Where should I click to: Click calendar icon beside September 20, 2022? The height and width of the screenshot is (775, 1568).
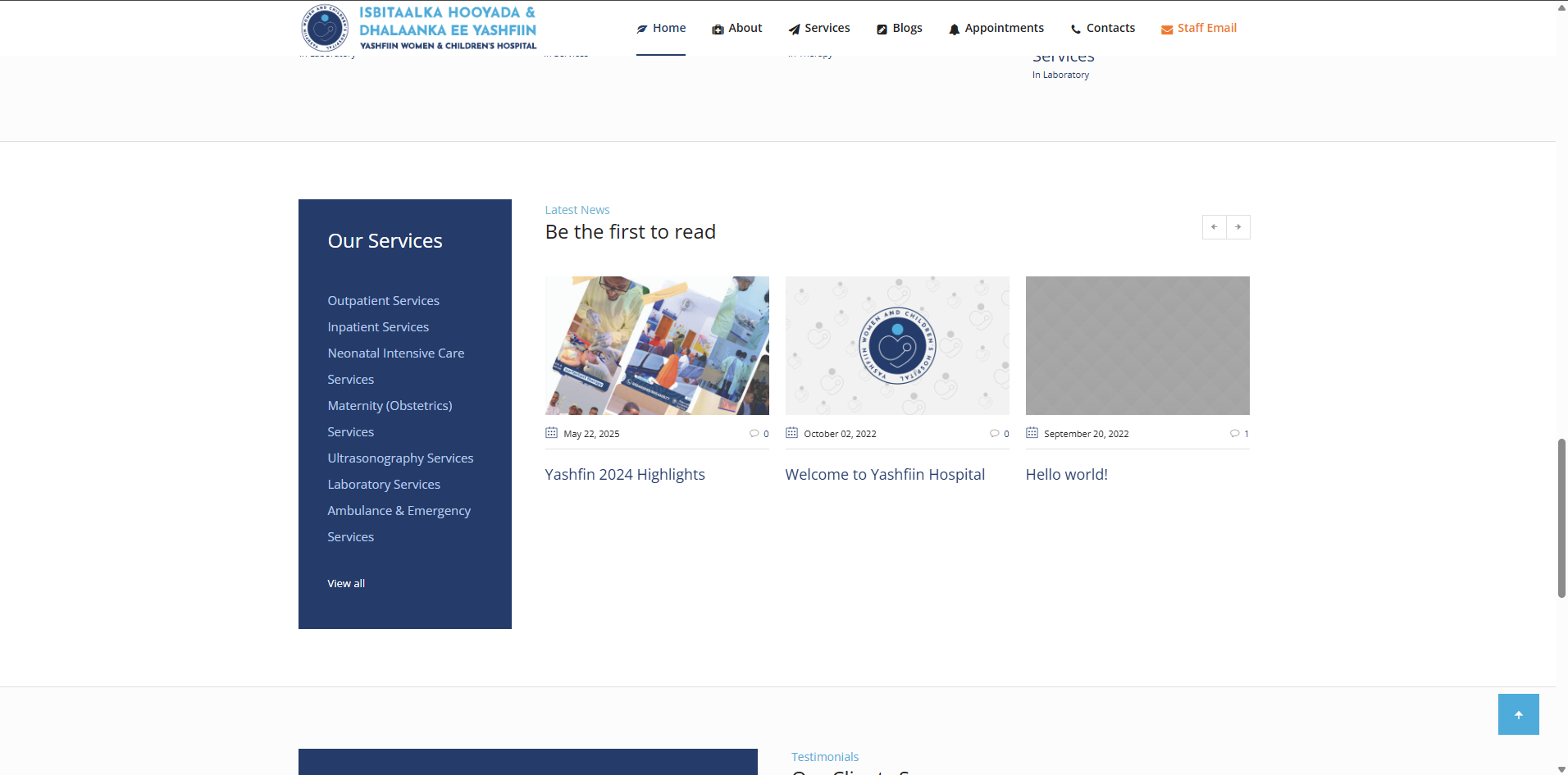[x=1032, y=433]
